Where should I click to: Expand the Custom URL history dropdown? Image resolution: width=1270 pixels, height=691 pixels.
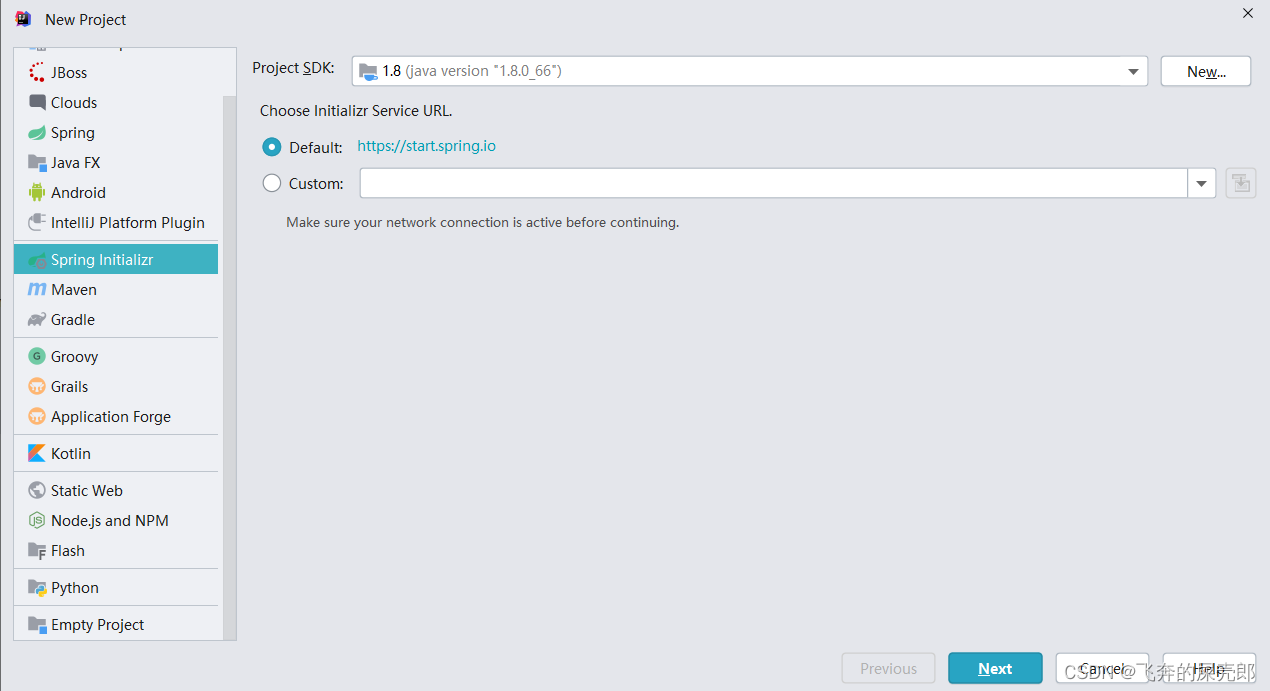(1201, 183)
